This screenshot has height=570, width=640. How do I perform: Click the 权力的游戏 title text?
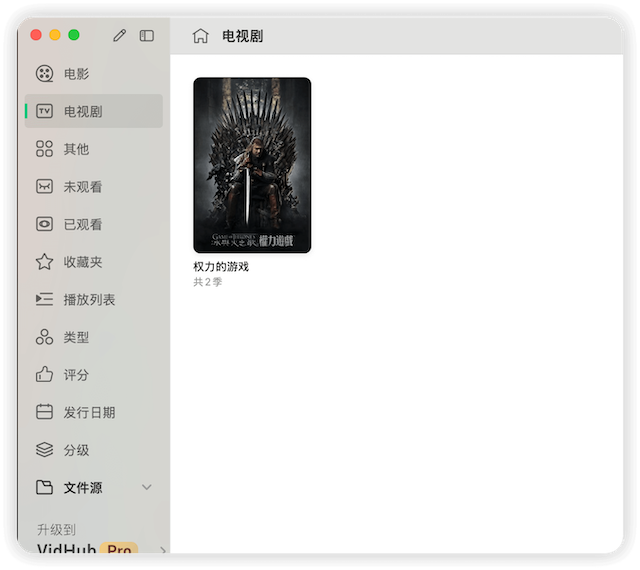coord(221,267)
